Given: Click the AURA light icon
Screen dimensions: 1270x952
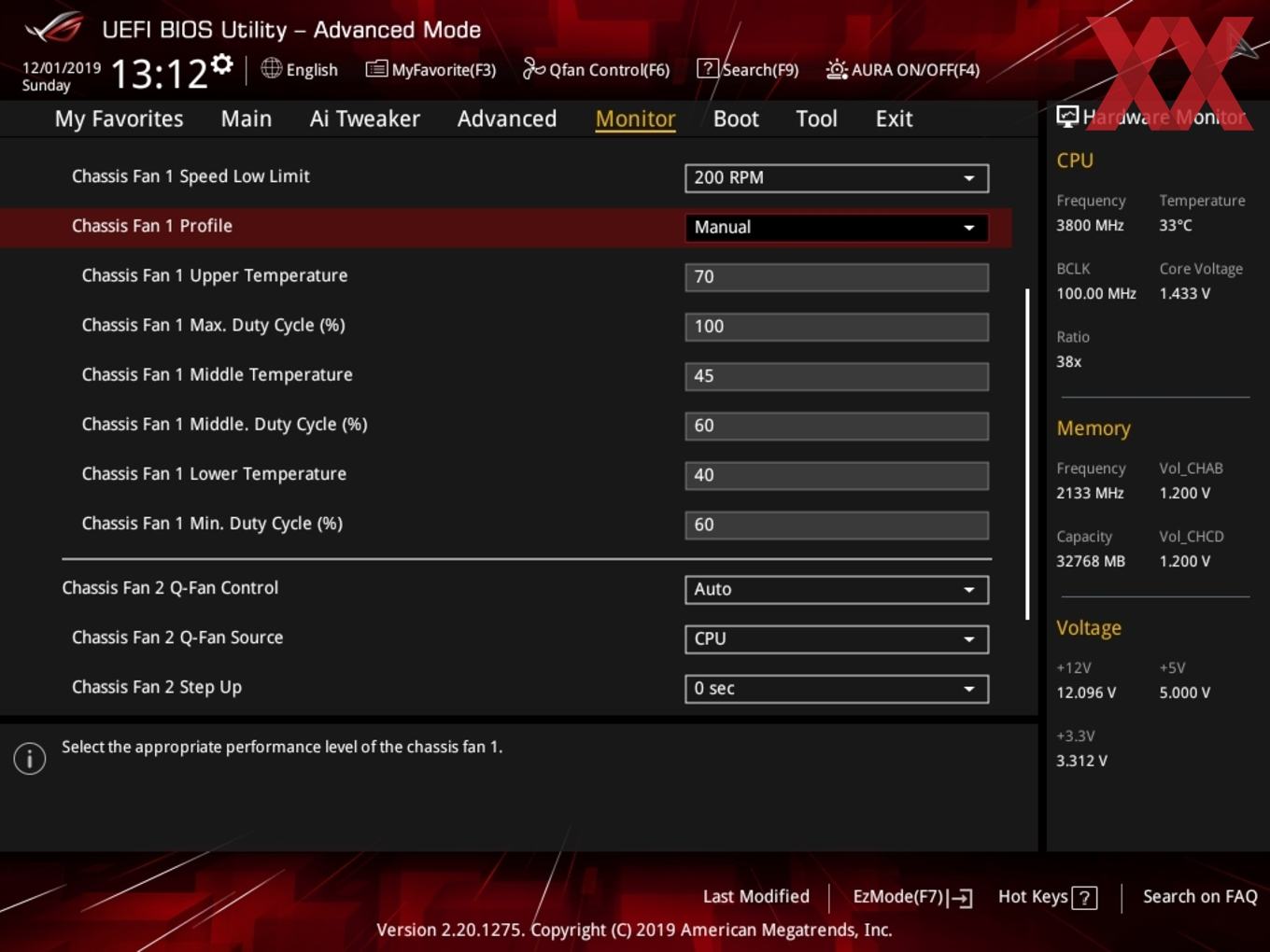Looking at the screenshot, I should point(837,69).
